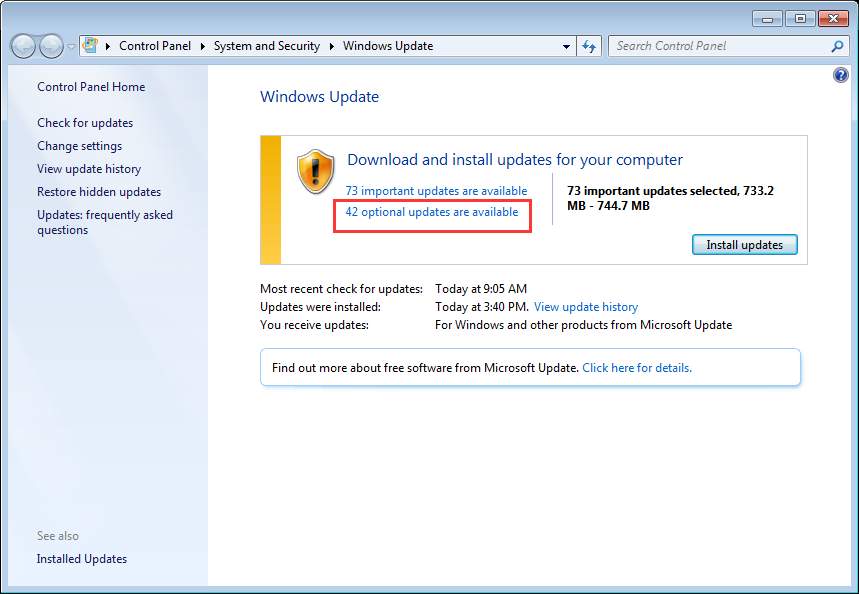Screen dimensions: 859x594
Task: Go to the Control Panel breadcrumb item
Action: pos(154,46)
